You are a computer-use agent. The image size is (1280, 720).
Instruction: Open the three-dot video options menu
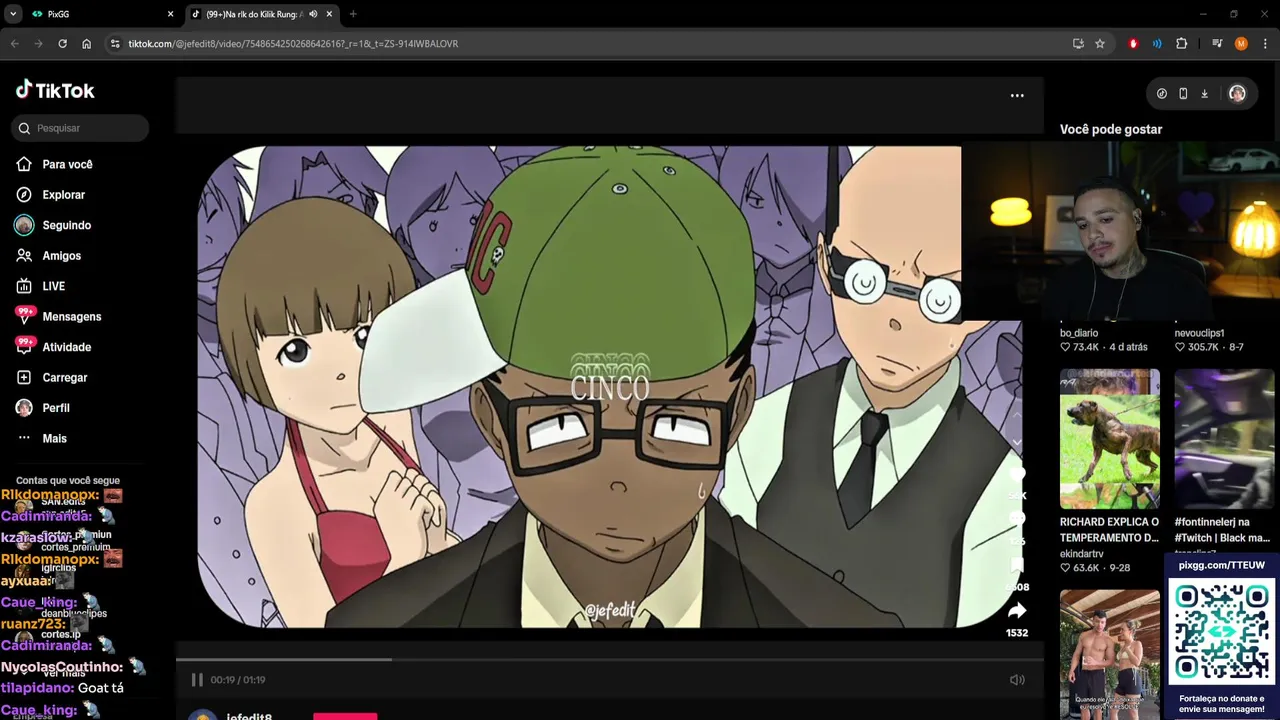[1017, 95]
